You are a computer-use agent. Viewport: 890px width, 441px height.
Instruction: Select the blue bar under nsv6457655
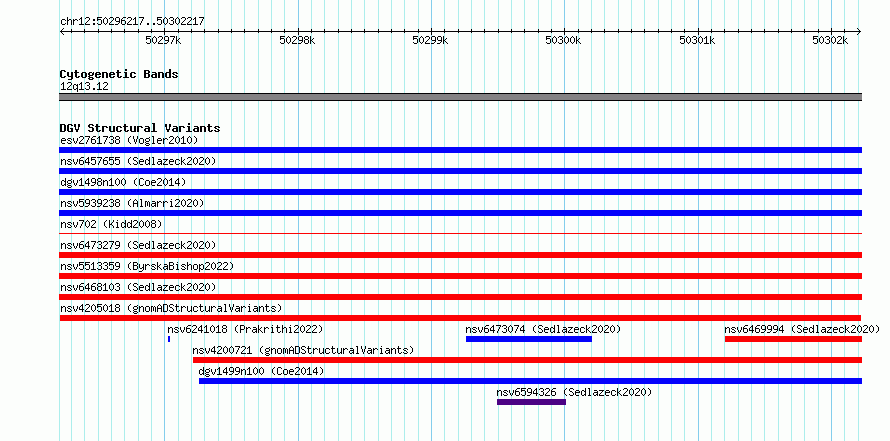460,171
